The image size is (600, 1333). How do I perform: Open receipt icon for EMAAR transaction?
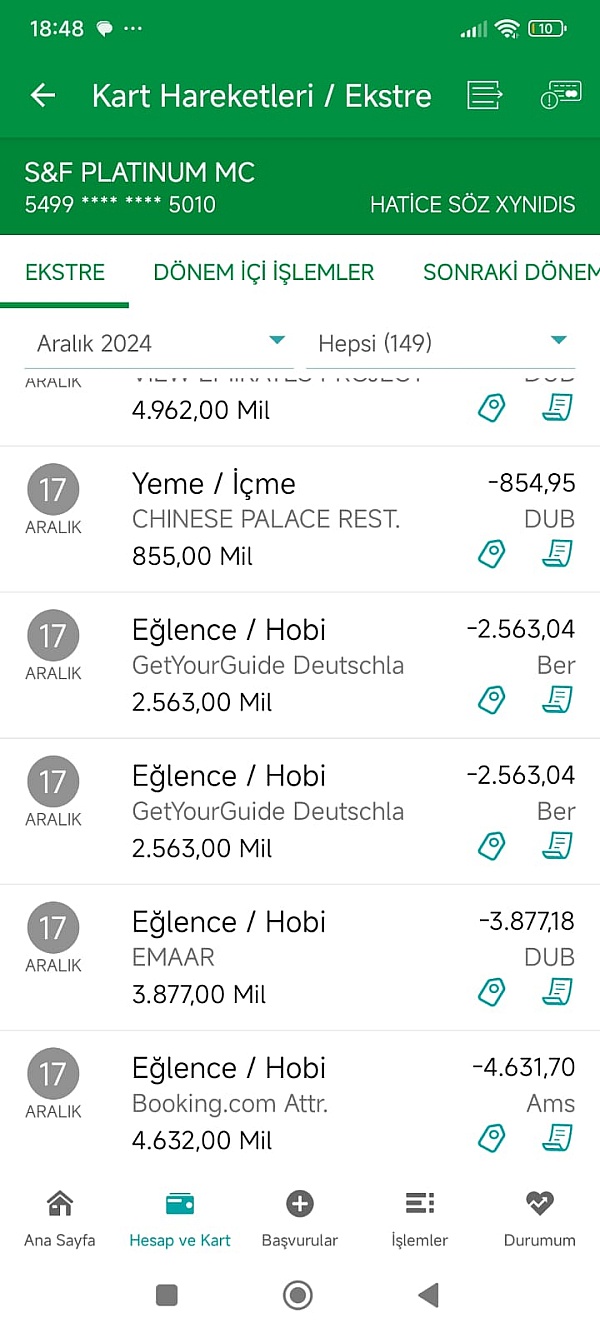click(557, 992)
